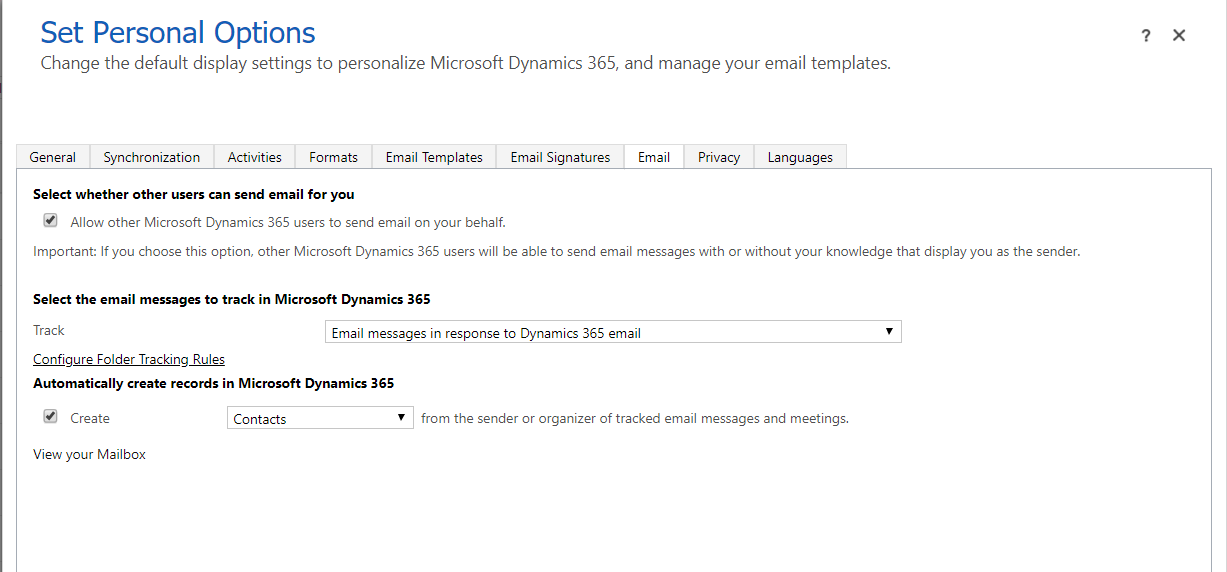Viewport: 1227px width, 572px height.
Task: Switch to the General tab
Action: (53, 157)
